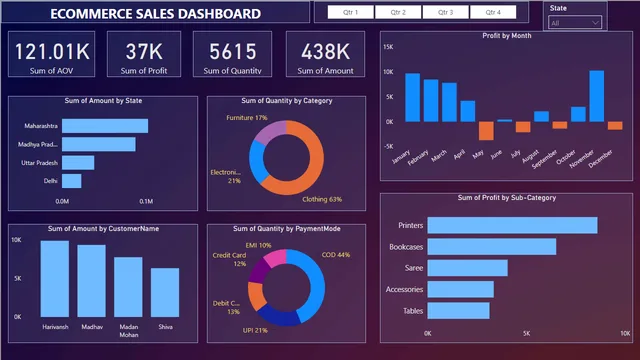Select the Uttar Pradesh bar in state chart

[x=78, y=162]
